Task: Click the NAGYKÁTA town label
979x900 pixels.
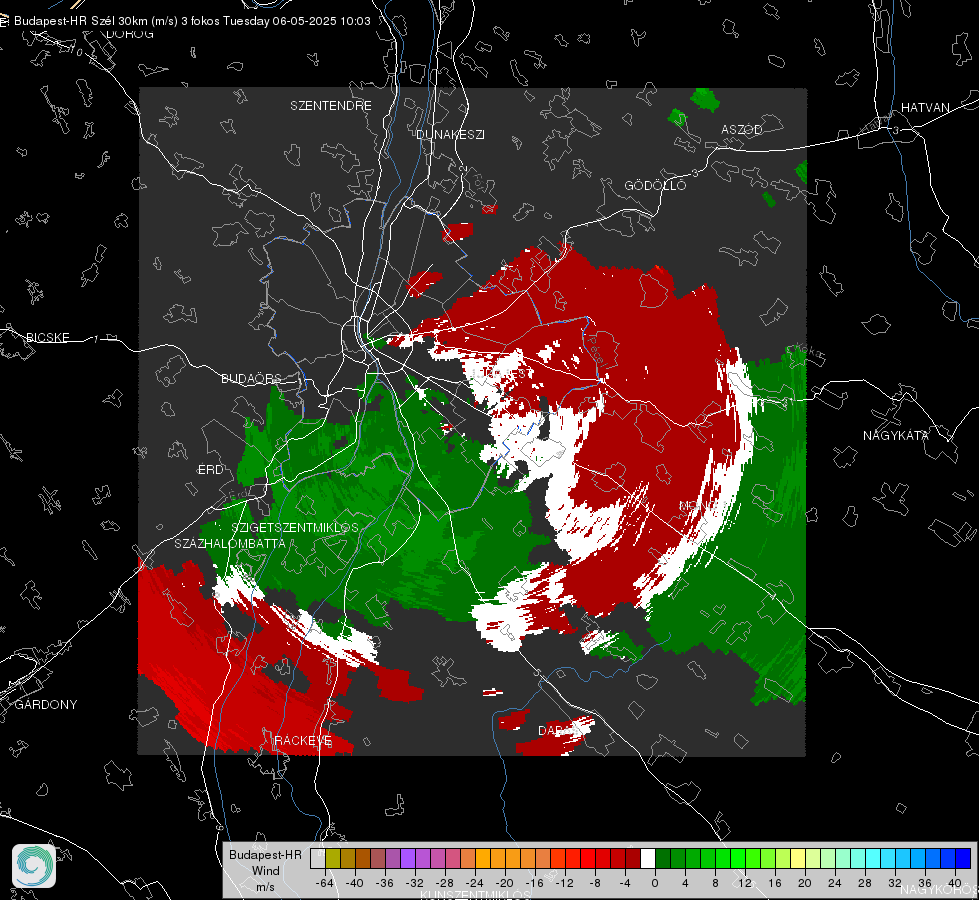Action: click(896, 436)
